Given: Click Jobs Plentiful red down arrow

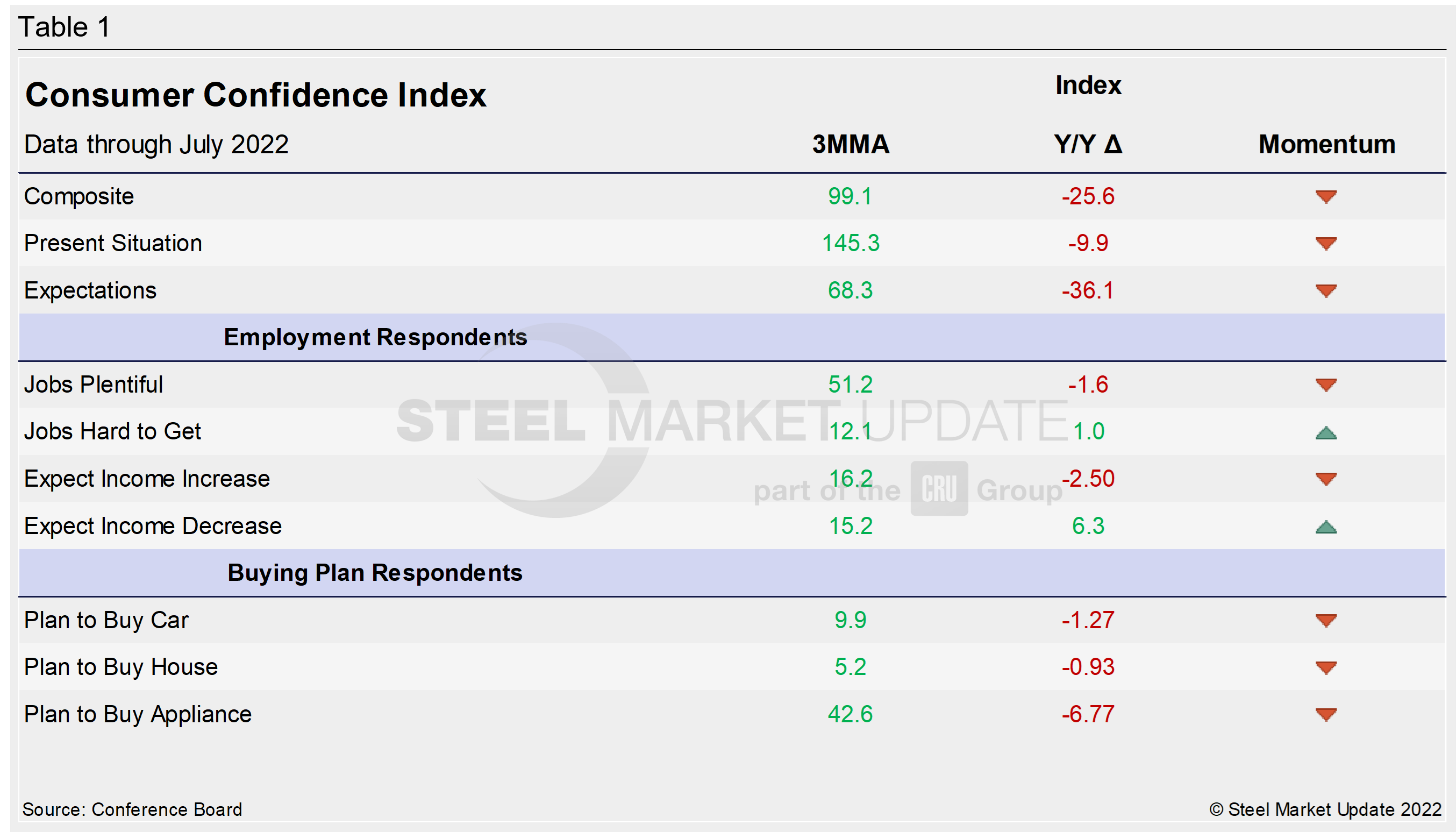Looking at the screenshot, I should click(1326, 385).
